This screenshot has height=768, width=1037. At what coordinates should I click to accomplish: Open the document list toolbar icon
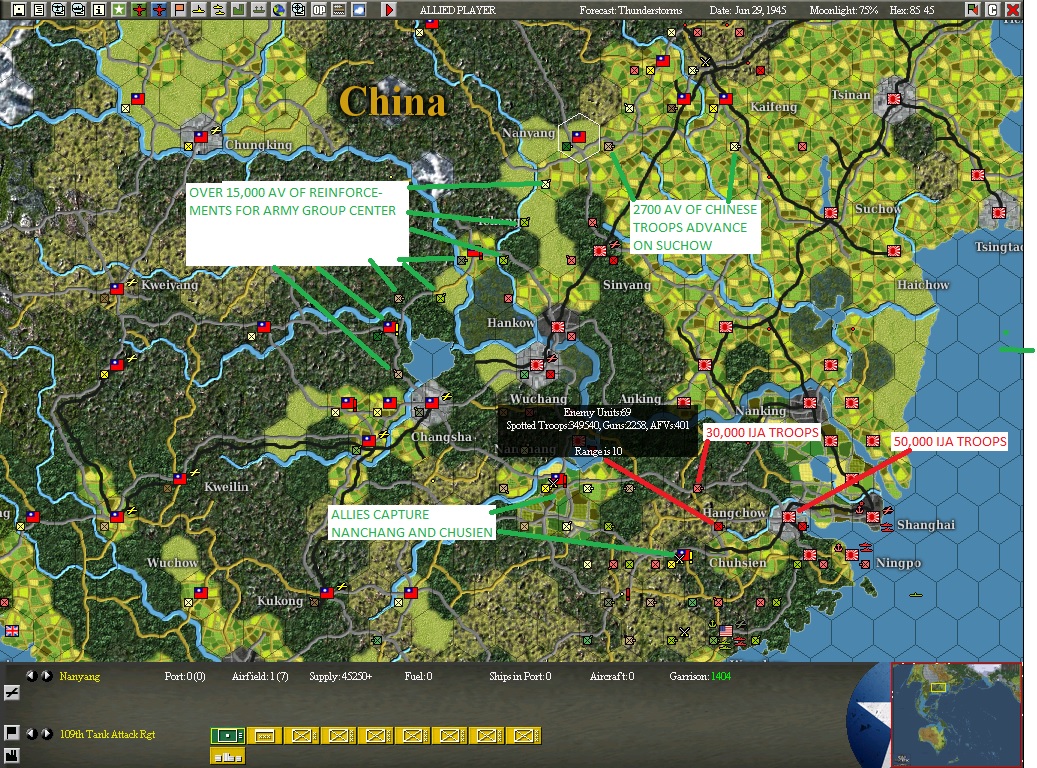[x=39, y=9]
